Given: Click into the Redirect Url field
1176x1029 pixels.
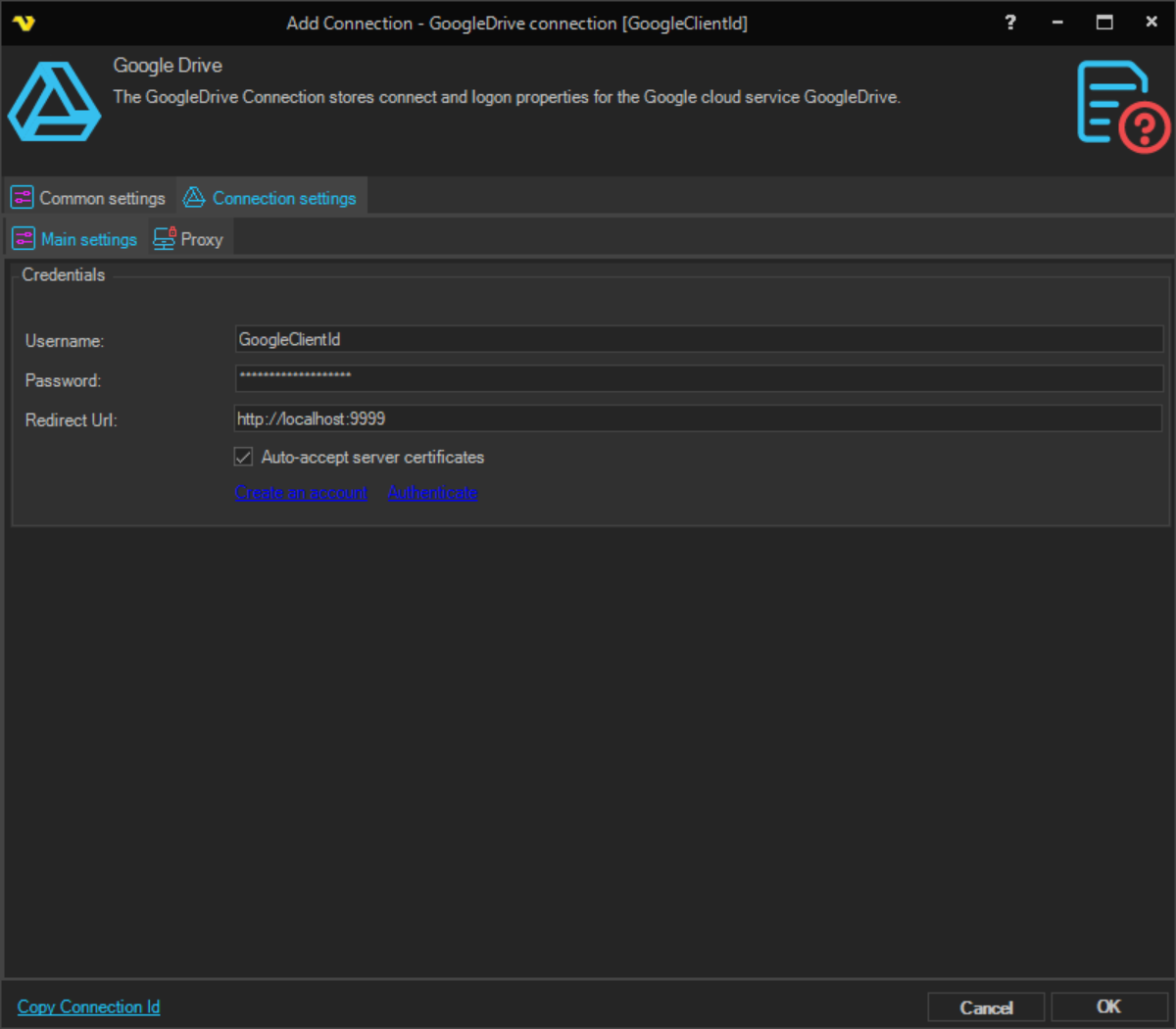Looking at the screenshot, I should [x=698, y=418].
